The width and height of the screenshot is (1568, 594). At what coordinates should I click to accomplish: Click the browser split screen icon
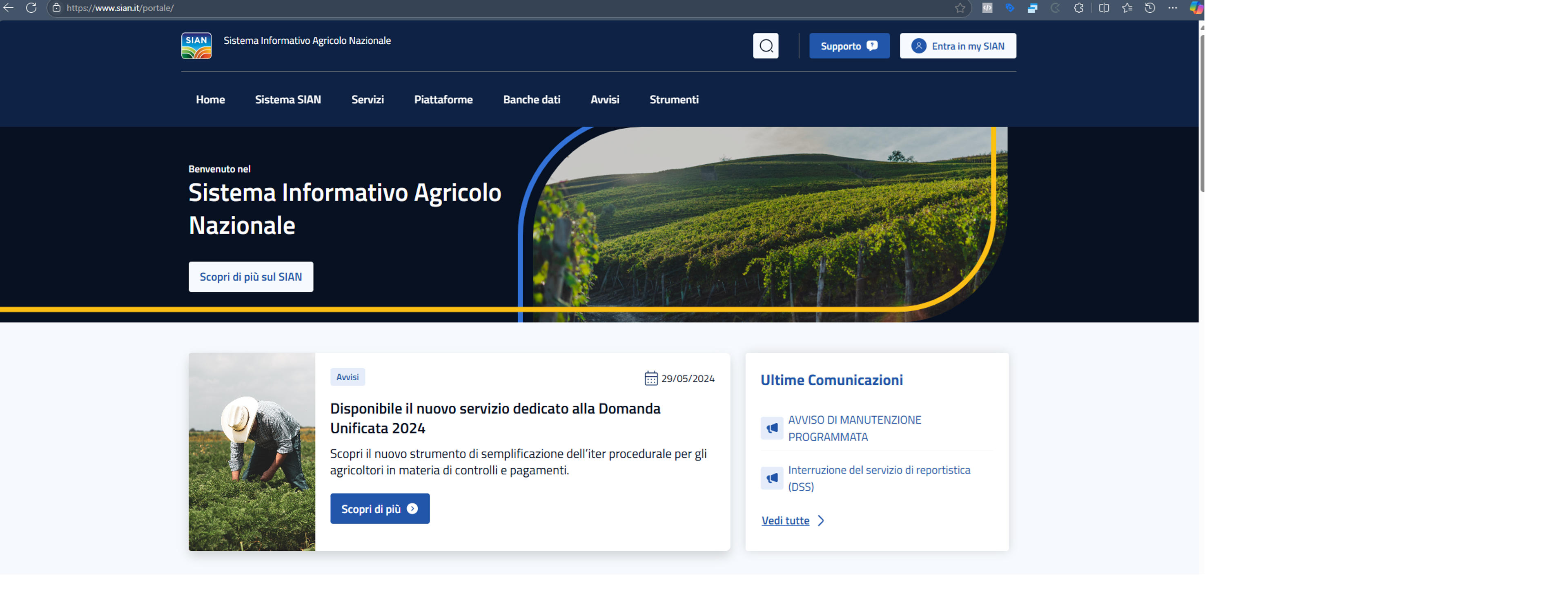point(1104,8)
